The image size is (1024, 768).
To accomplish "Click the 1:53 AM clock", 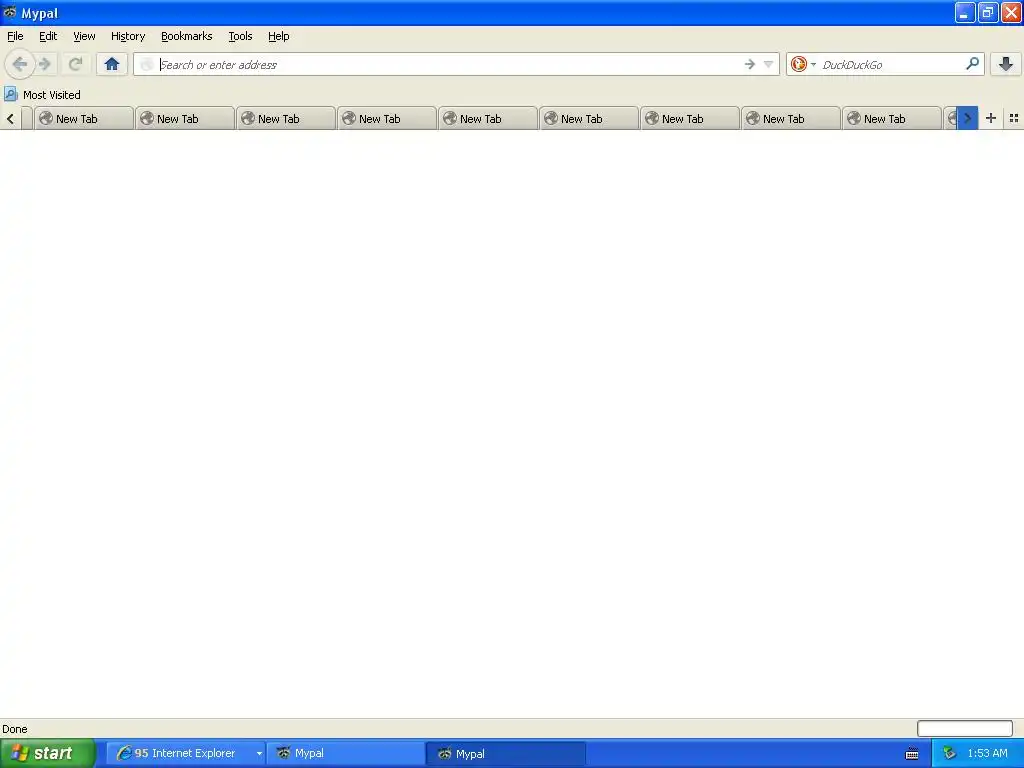I will point(987,753).
